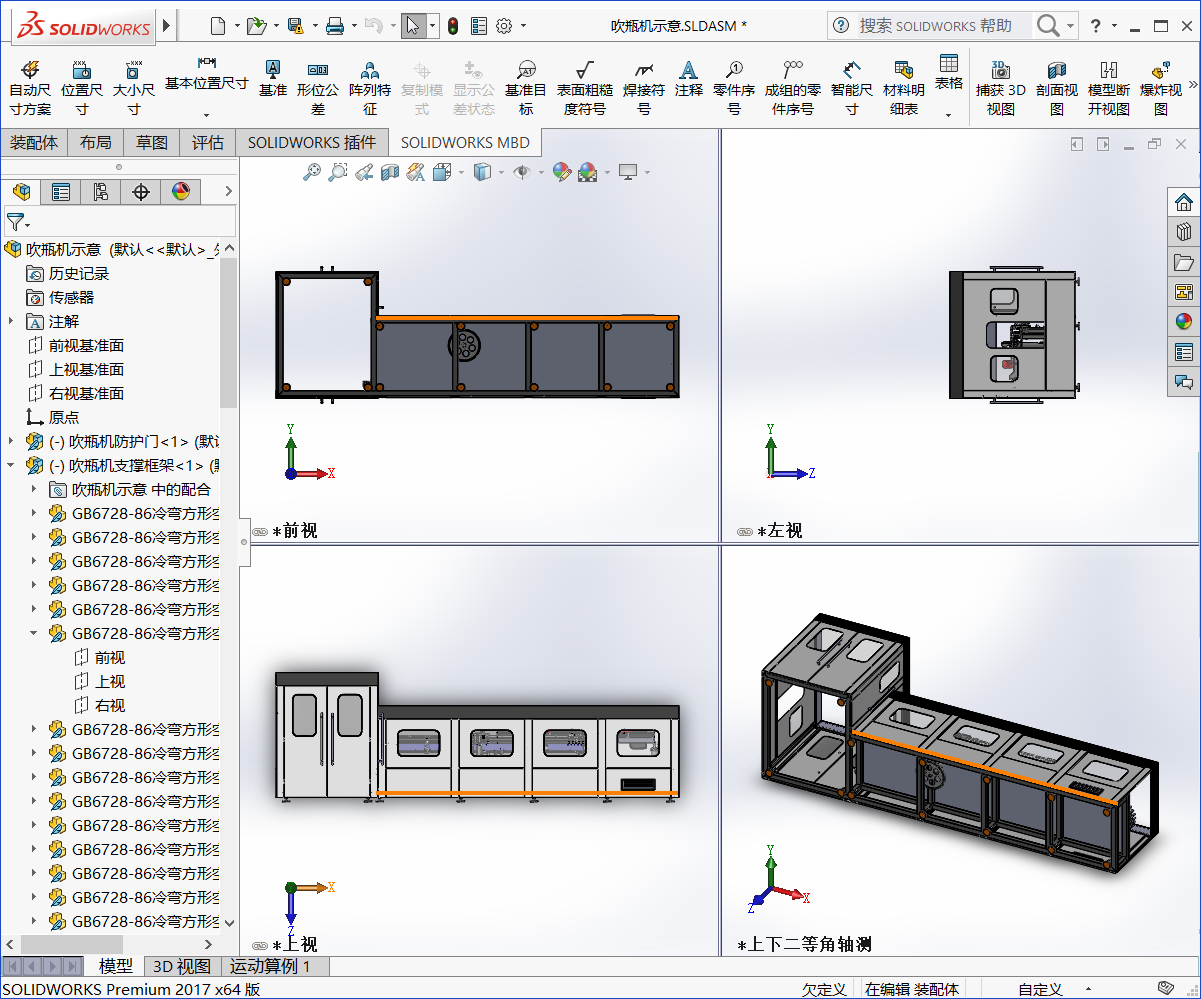Screen dimensions: 1201x999
Task: Select the Size Dimension (大小尺寸) tool
Action: coord(133,87)
